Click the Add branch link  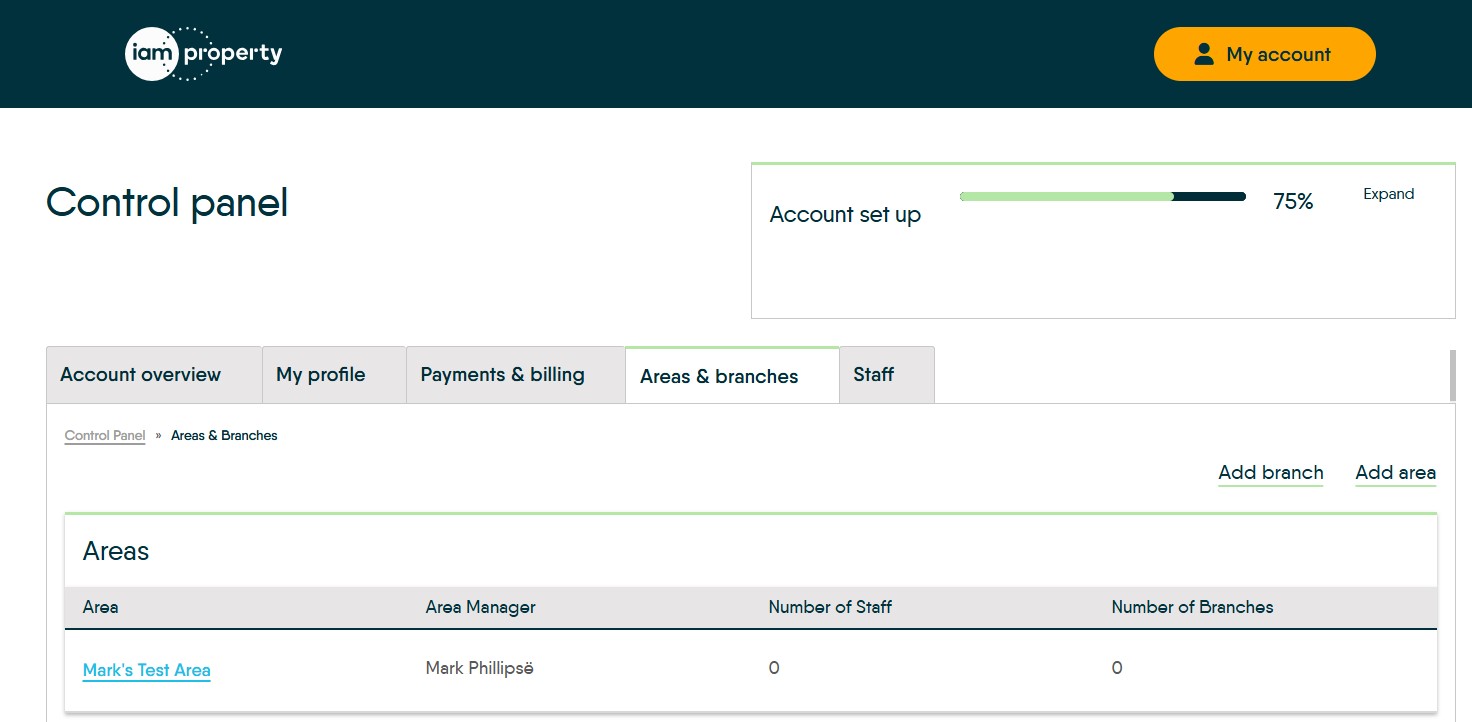point(1270,473)
